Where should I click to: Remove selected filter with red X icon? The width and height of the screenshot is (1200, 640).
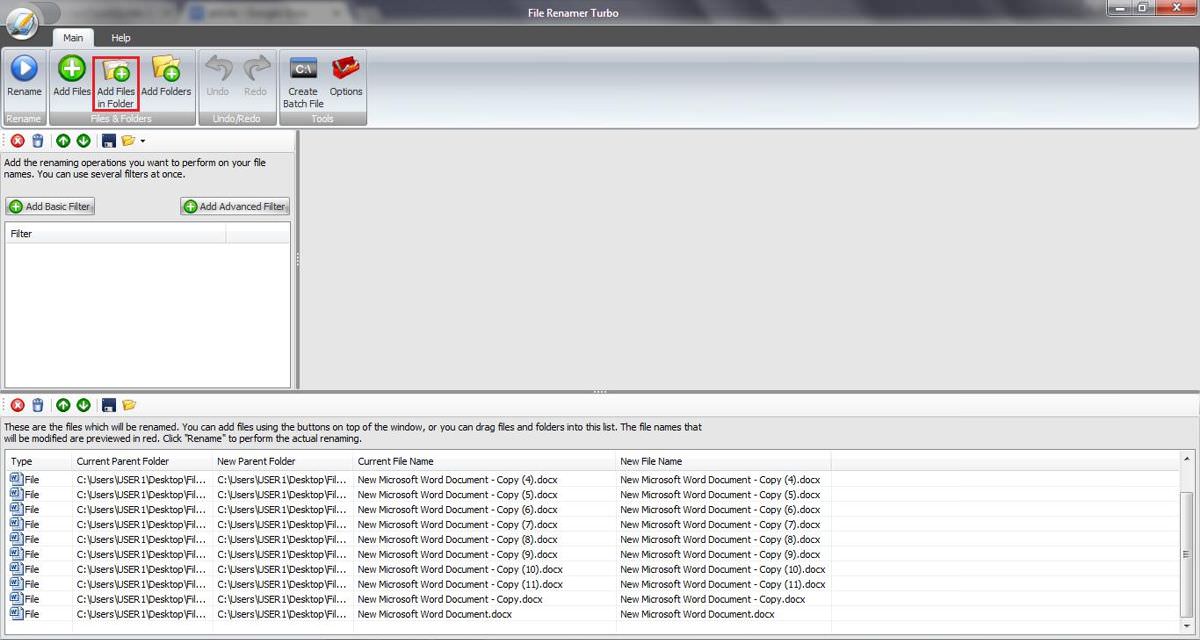[x=17, y=140]
